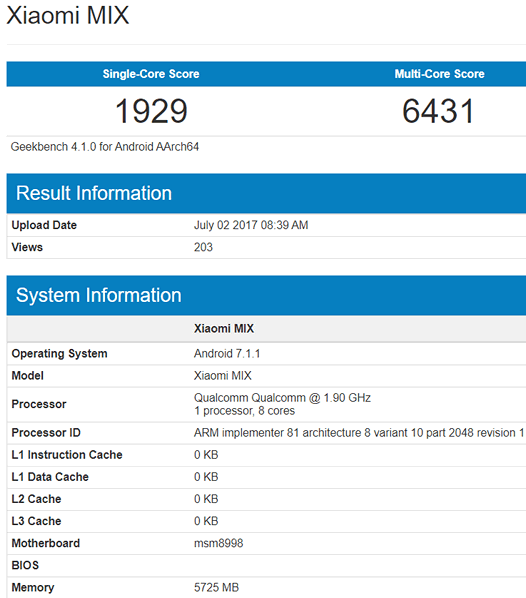
Task: Click the Memory row label
Action: click(33, 587)
